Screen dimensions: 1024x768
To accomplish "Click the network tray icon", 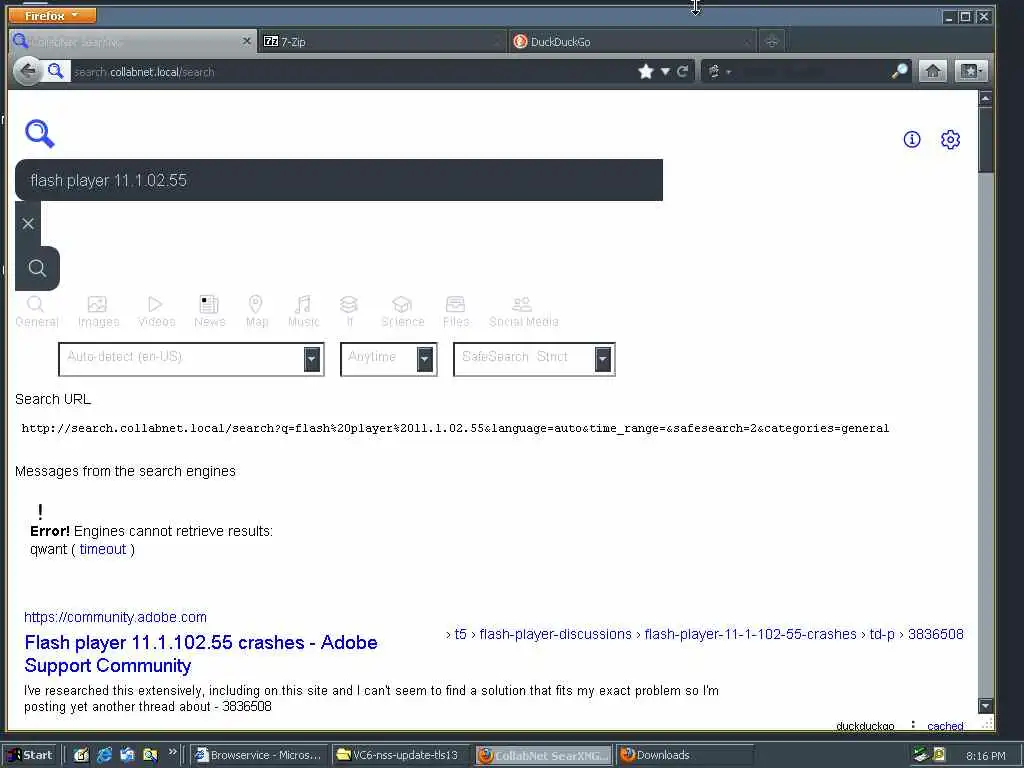I will [921, 755].
